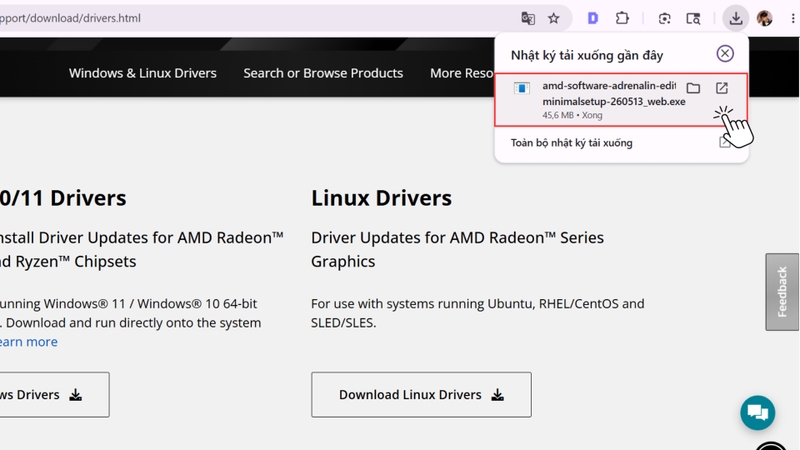Click Nhật ký tải xuống gần đây title
The width and height of the screenshot is (800, 450).
point(587,55)
